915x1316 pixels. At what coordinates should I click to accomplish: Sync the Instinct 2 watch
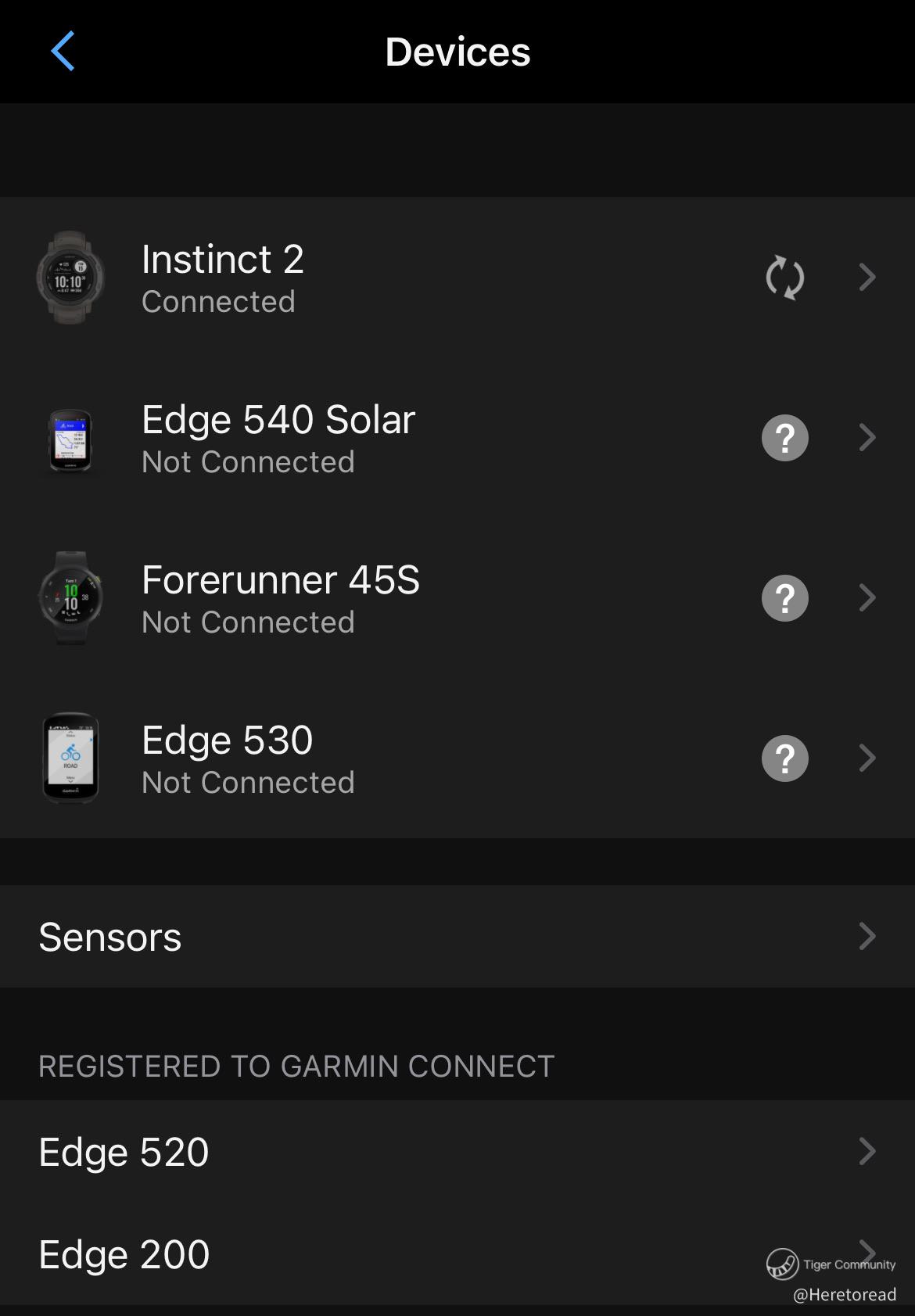(784, 278)
